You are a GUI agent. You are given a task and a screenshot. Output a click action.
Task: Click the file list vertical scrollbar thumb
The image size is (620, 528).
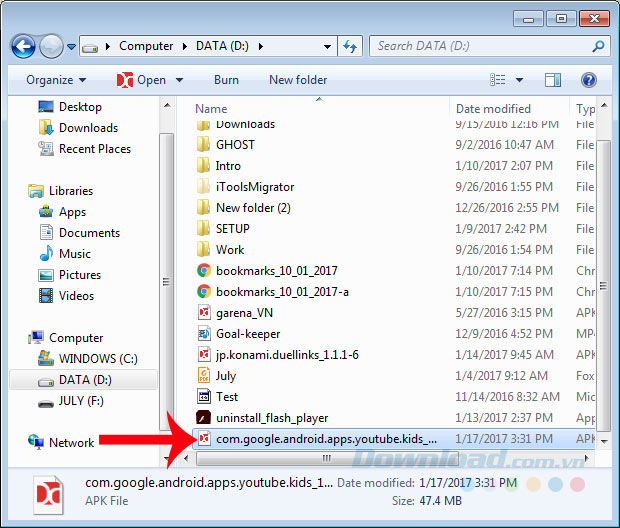click(x=603, y=286)
